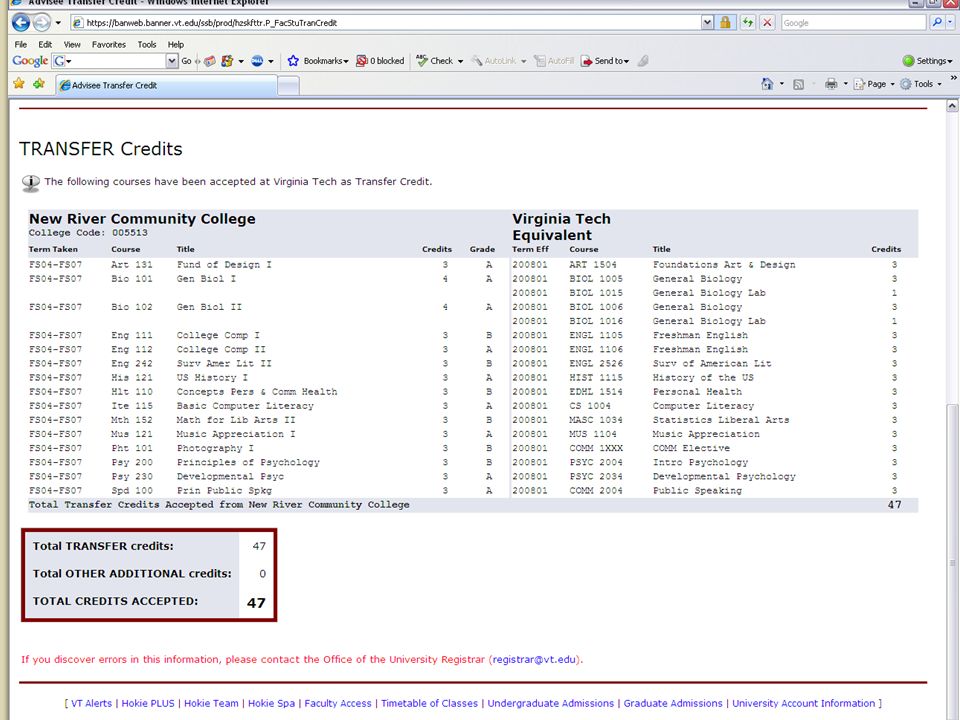Click the RSS feeds icon
Viewport: 960px width, 720px height.
tap(798, 84)
